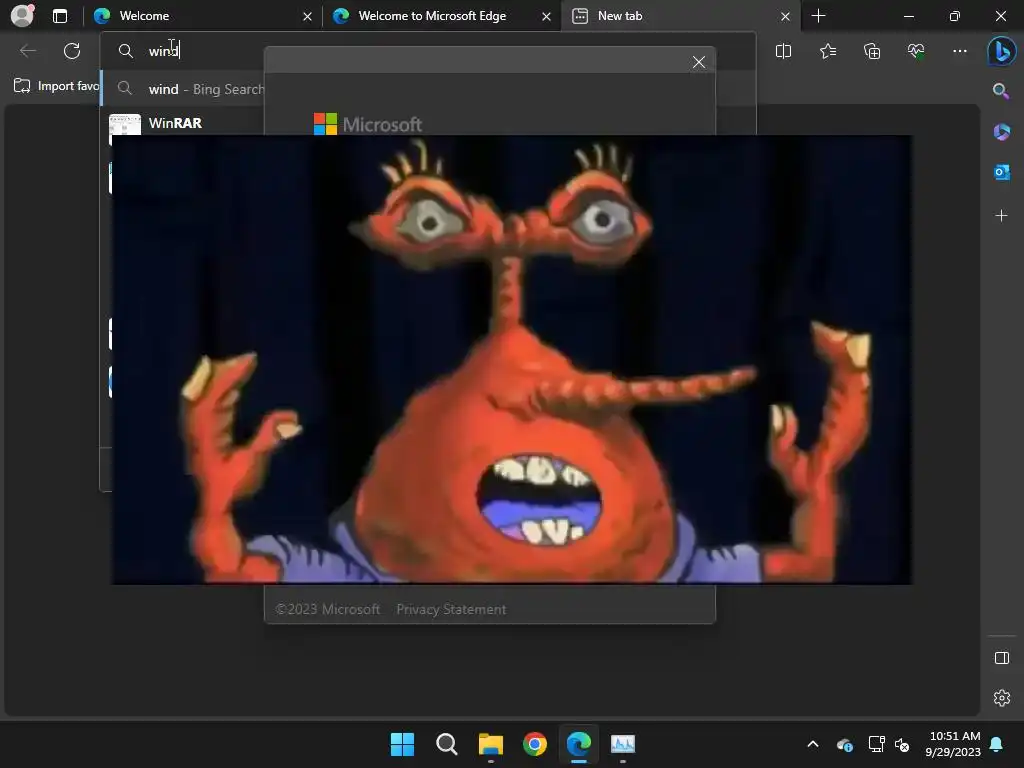This screenshot has width=1024, height=768.
Task: Open sidebar settings gear
Action: click(1001, 698)
